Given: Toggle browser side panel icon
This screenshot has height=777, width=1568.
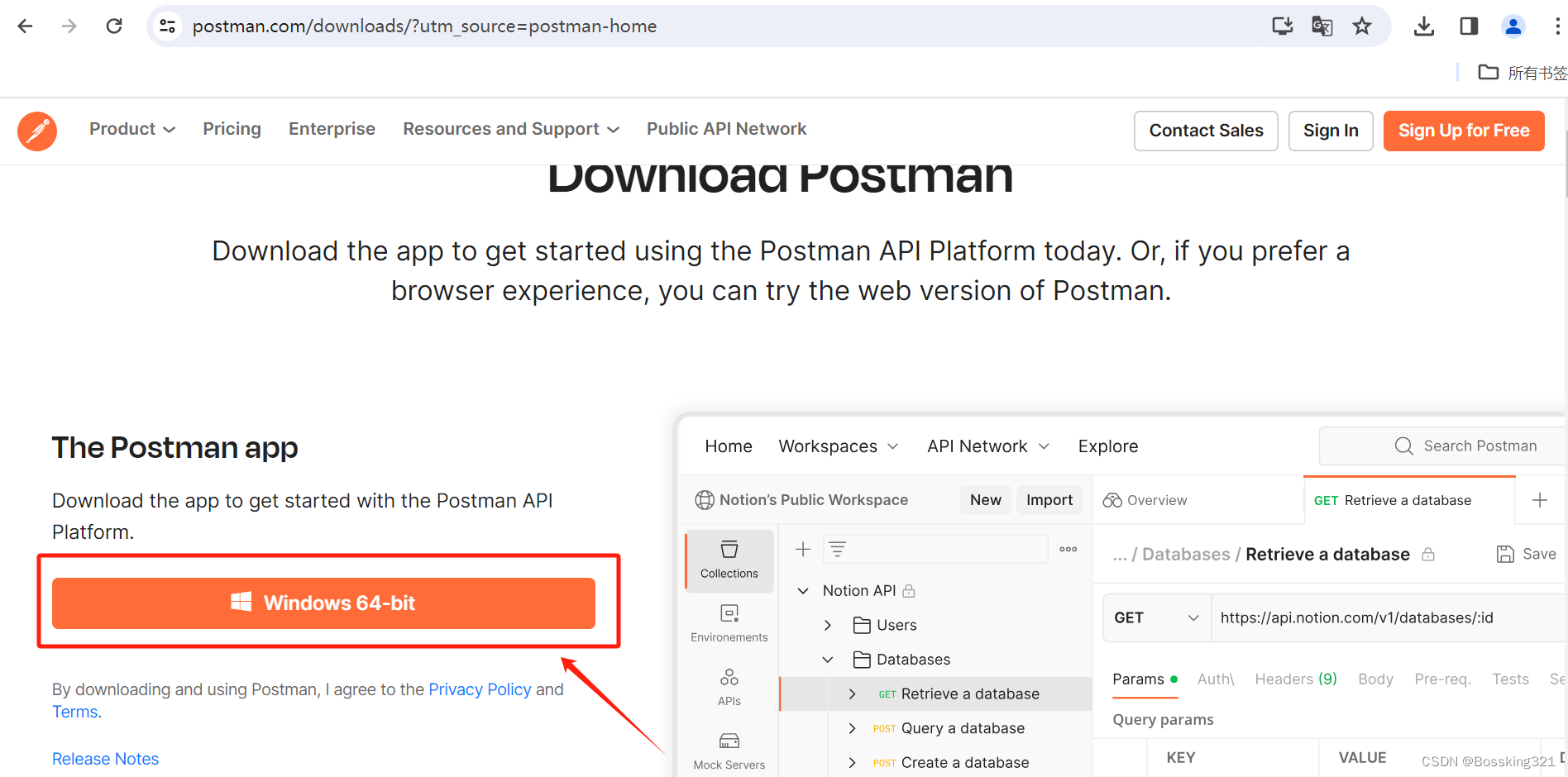Looking at the screenshot, I should coord(1469,26).
